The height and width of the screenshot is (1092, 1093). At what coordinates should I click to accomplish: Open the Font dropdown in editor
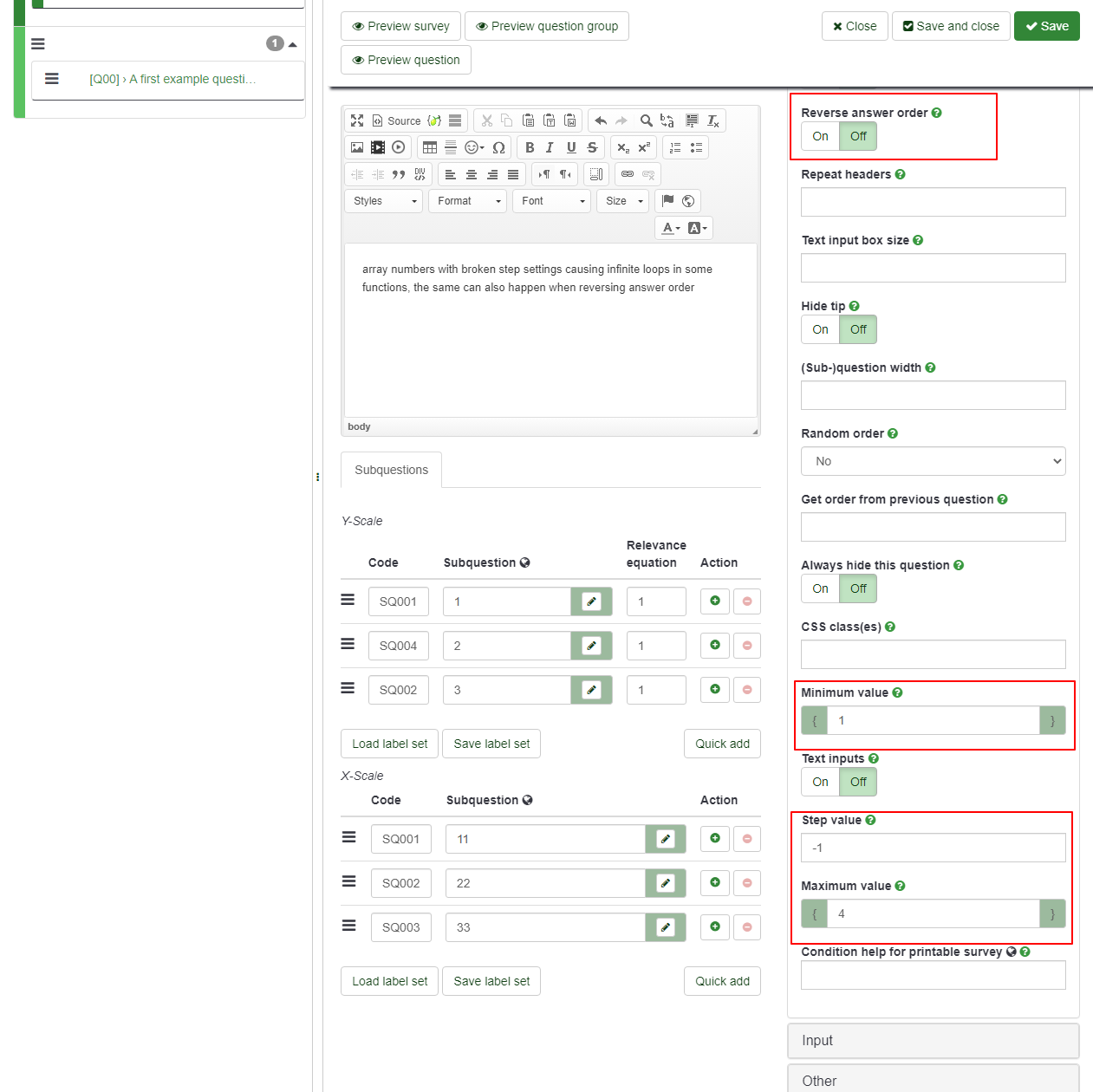pyautogui.click(x=553, y=201)
